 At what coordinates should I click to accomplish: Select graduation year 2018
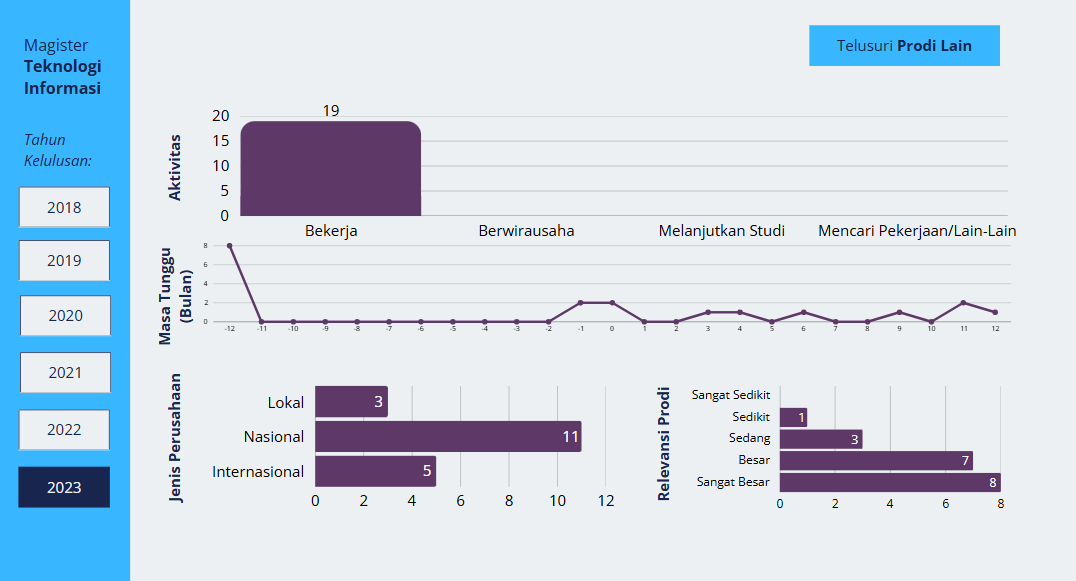[x=64, y=208]
